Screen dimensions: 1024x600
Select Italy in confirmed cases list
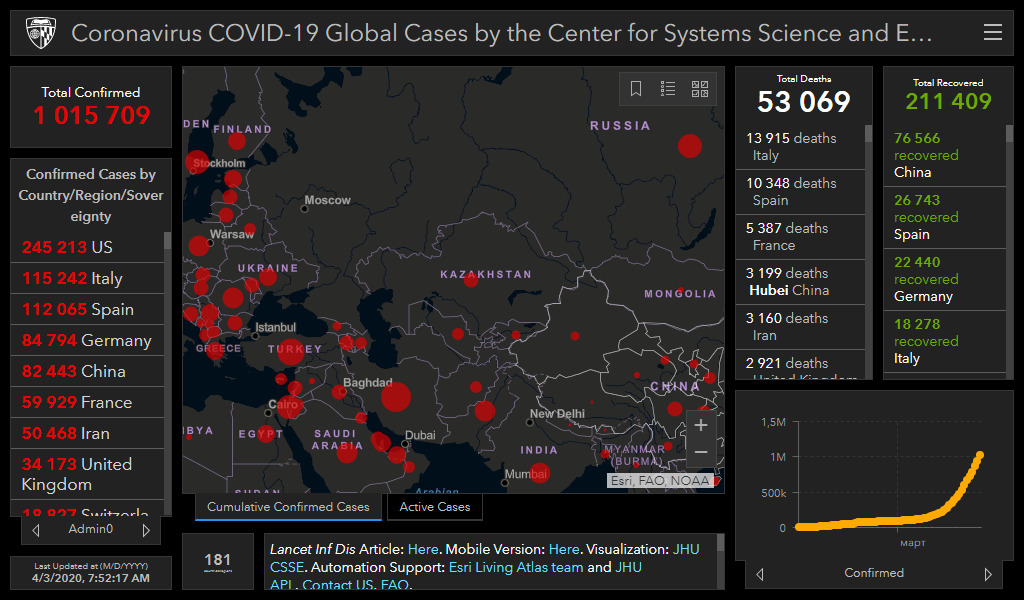(x=90, y=278)
